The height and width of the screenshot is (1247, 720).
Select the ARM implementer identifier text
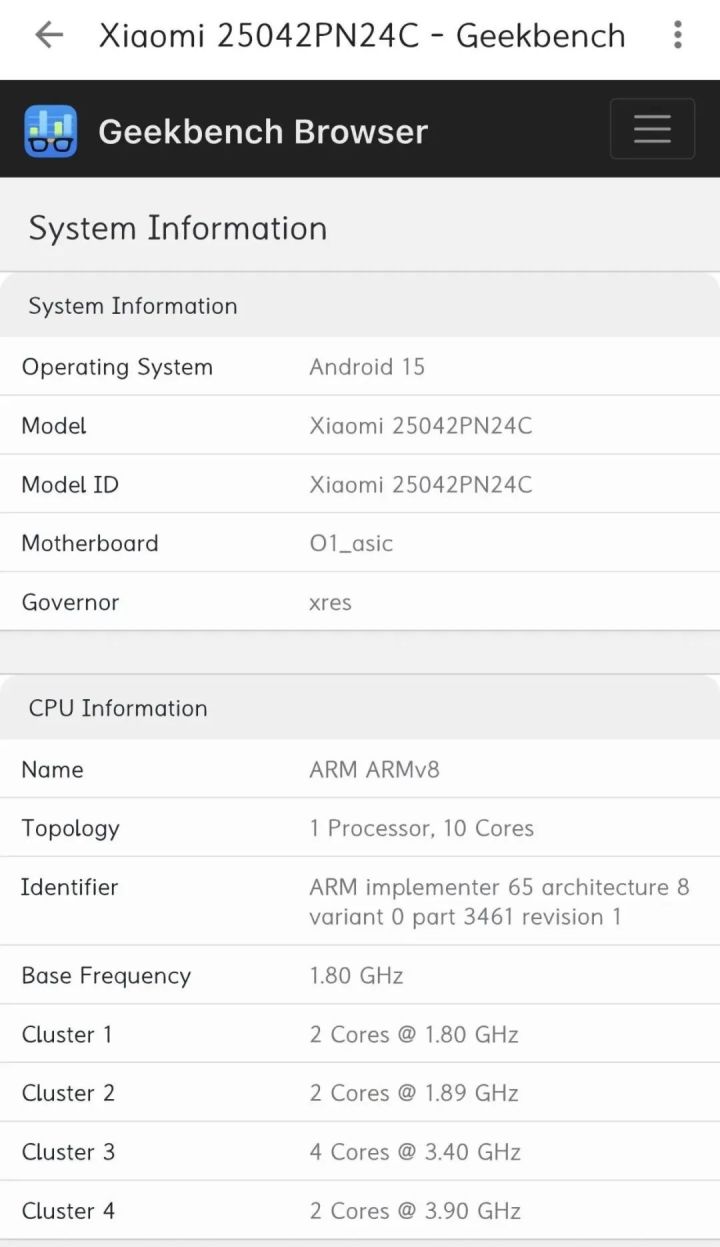[x=498, y=902]
